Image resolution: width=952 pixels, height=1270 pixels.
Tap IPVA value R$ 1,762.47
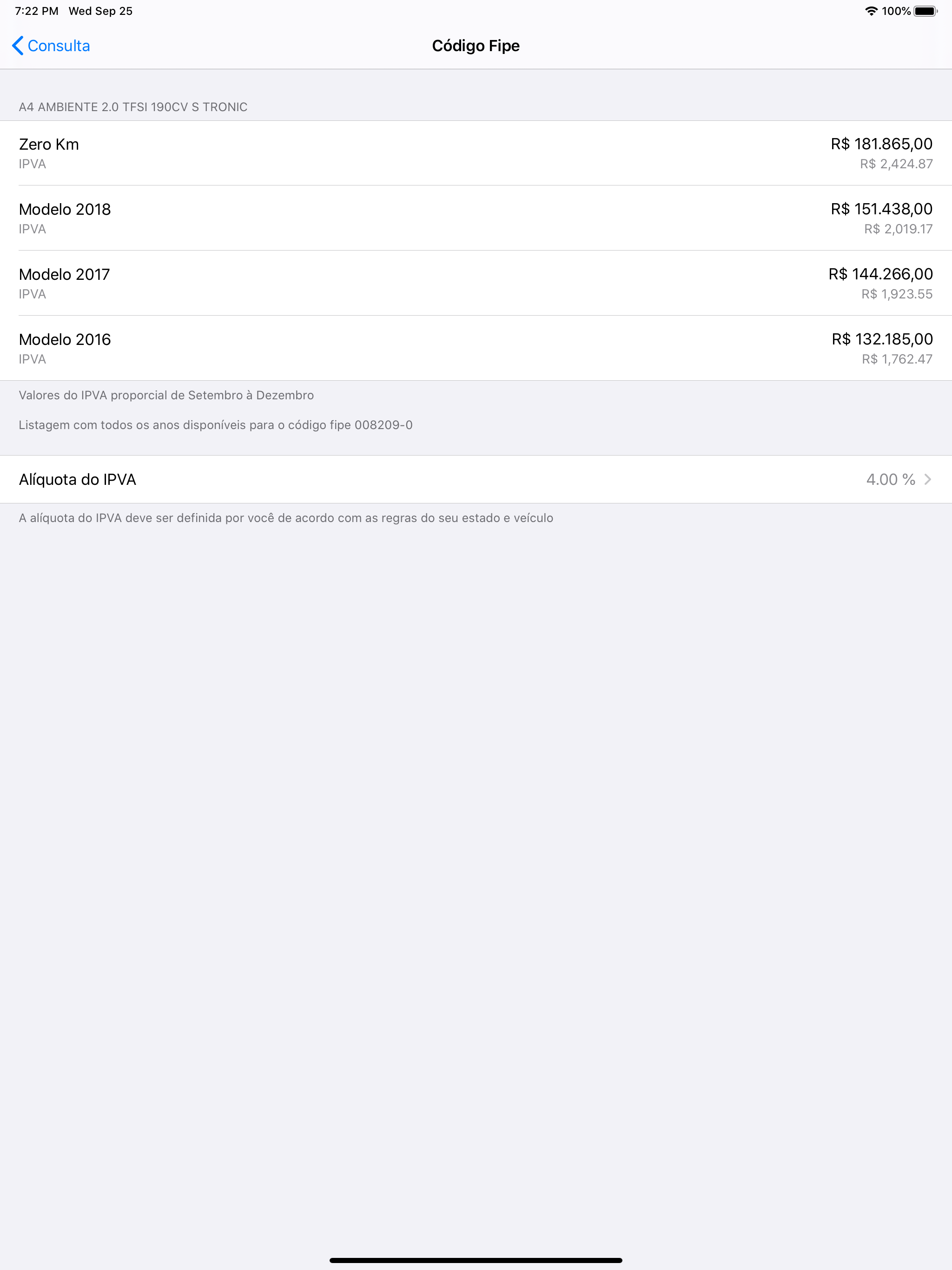click(x=897, y=359)
